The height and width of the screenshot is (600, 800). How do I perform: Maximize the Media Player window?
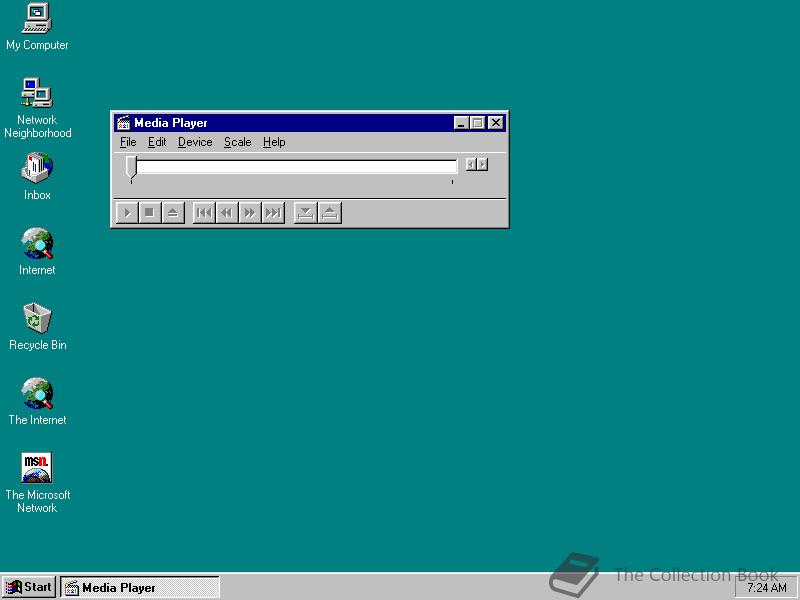478,123
